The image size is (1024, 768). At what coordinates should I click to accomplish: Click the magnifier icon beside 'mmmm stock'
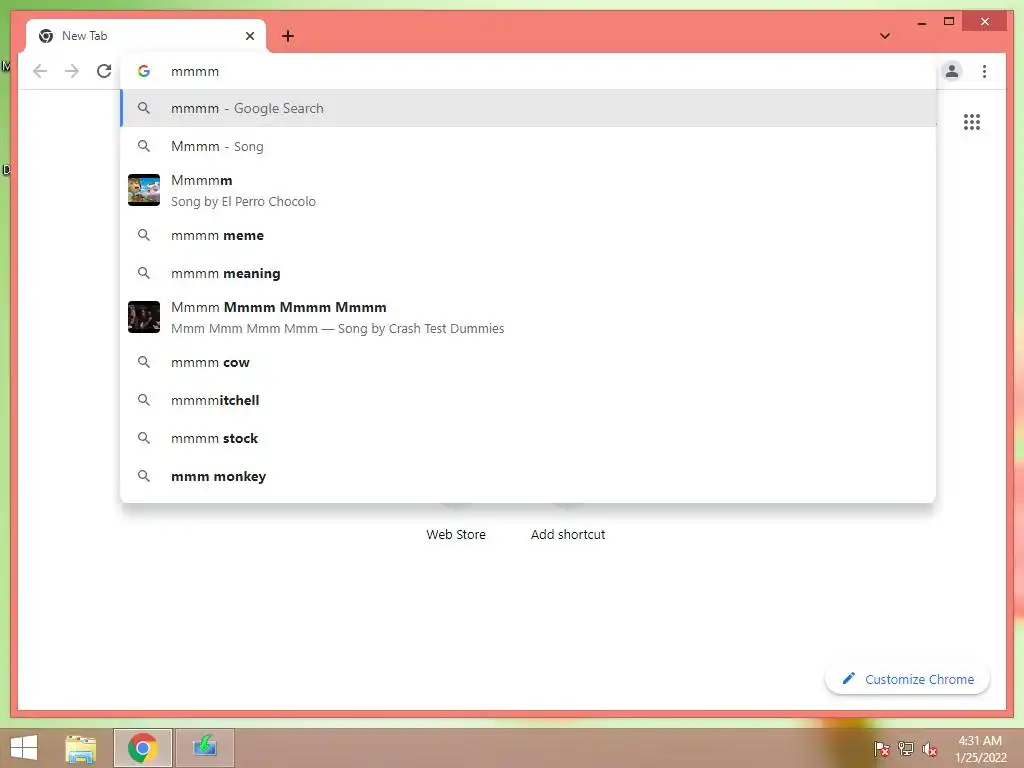(144, 438)
